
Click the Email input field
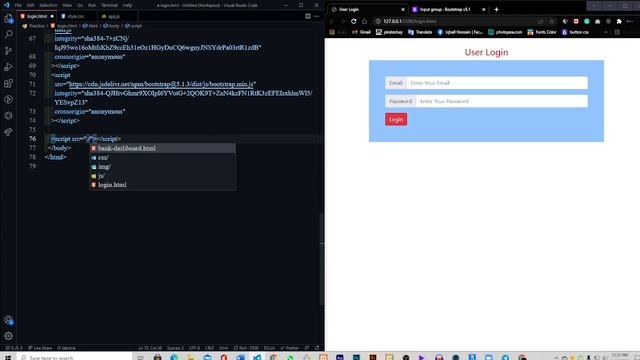point(497,83)
